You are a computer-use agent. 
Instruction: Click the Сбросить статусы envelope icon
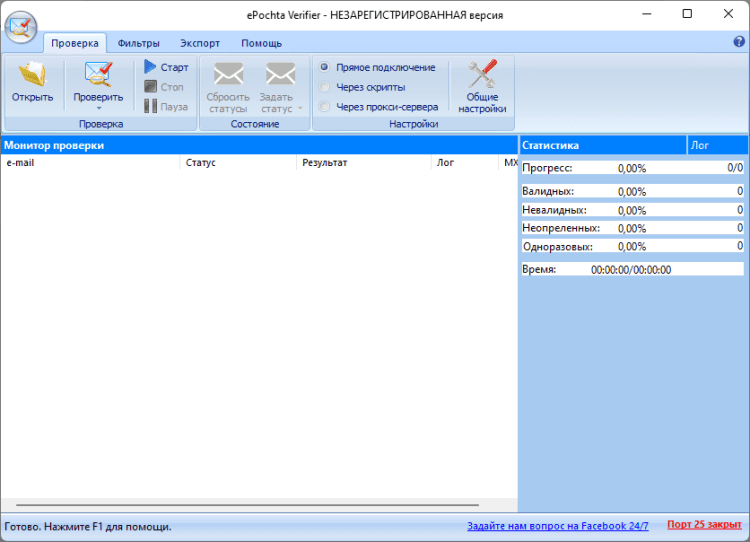click(x=228, y=74)
